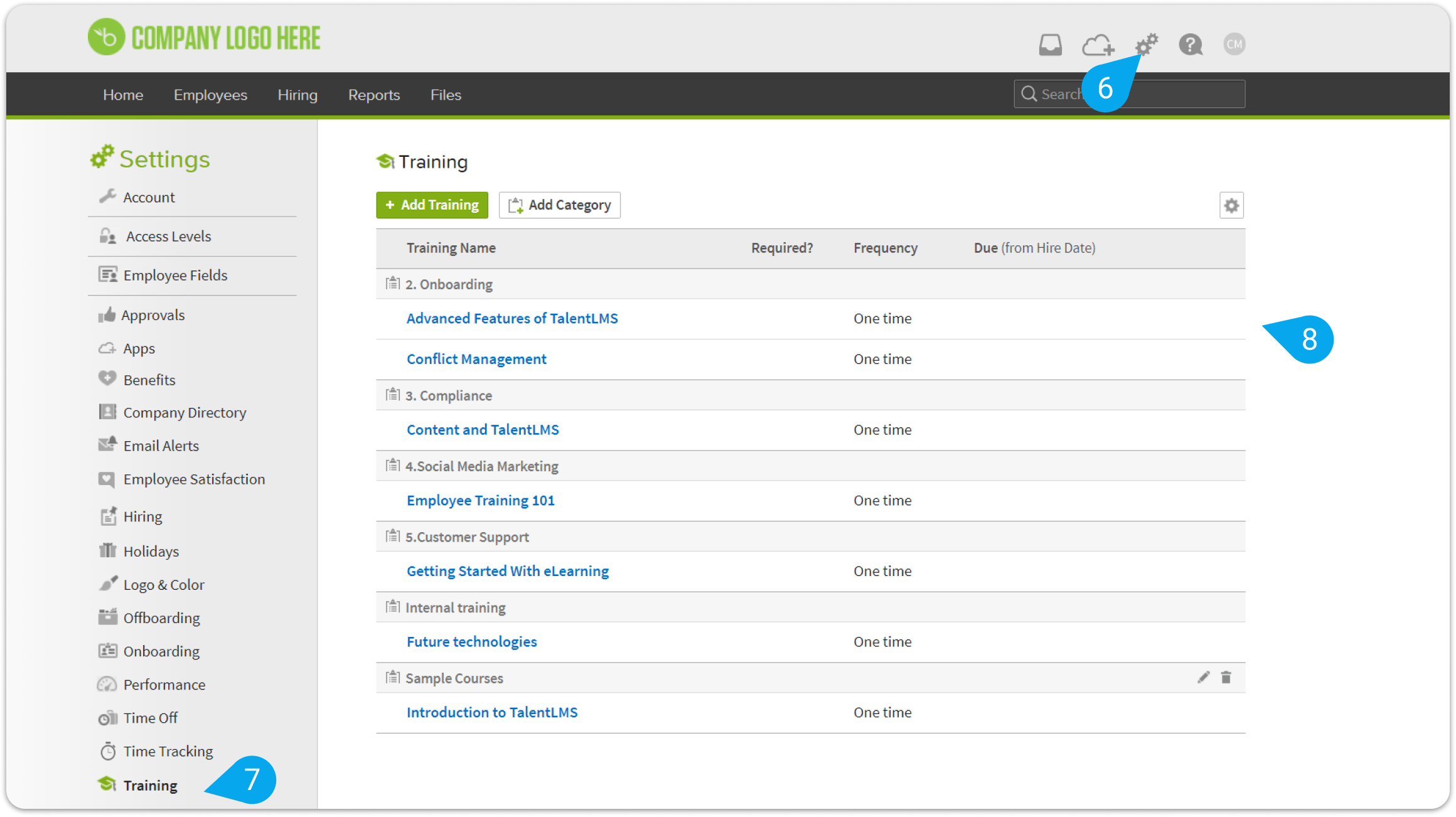
Task: Open the Employees menu tab
Action: [210, 95]
